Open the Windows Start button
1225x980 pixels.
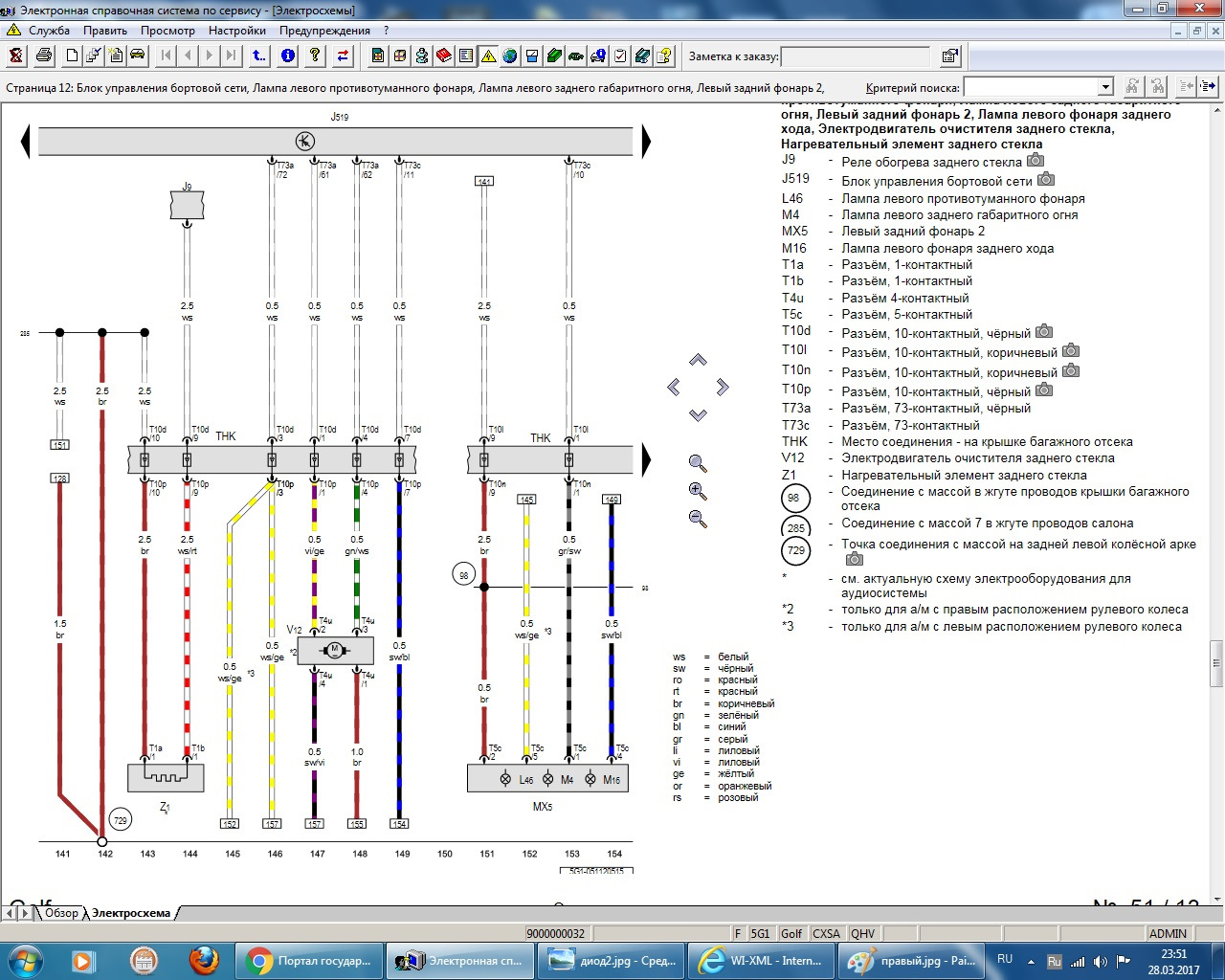(23, 960)
